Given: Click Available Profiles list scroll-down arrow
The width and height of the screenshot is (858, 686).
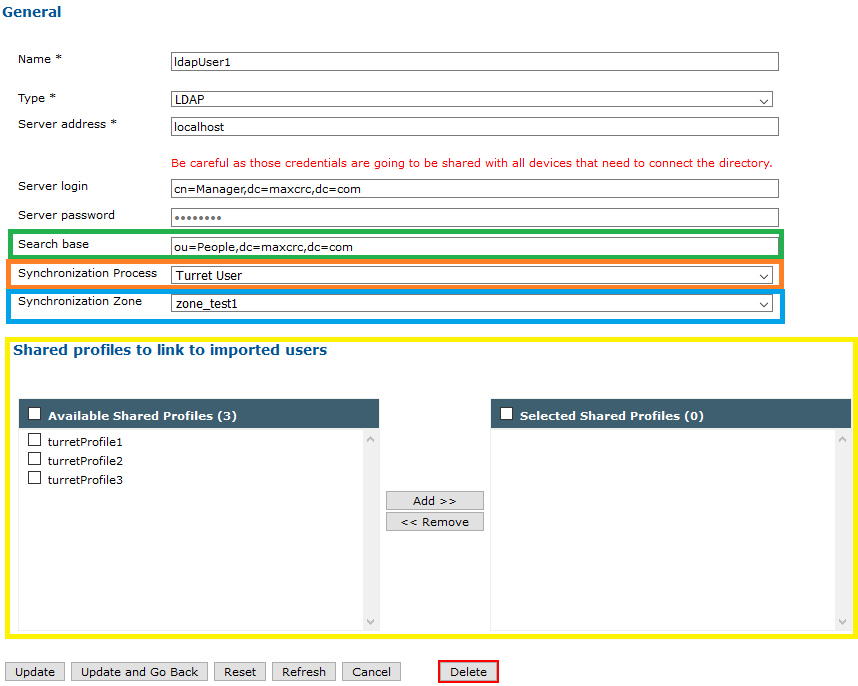Looking at the screenshot, I should pyautogui.click(x=370, y=621).
